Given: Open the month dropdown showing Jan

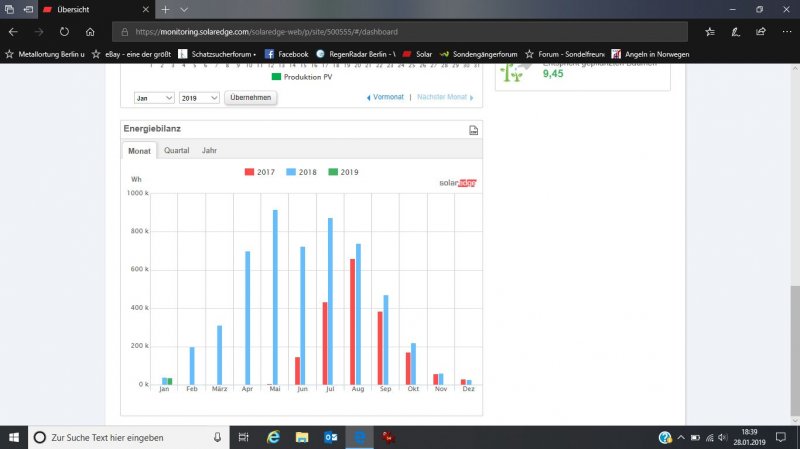Looking at the screenshot, I should pyautogui.click(x=154, y=98).
